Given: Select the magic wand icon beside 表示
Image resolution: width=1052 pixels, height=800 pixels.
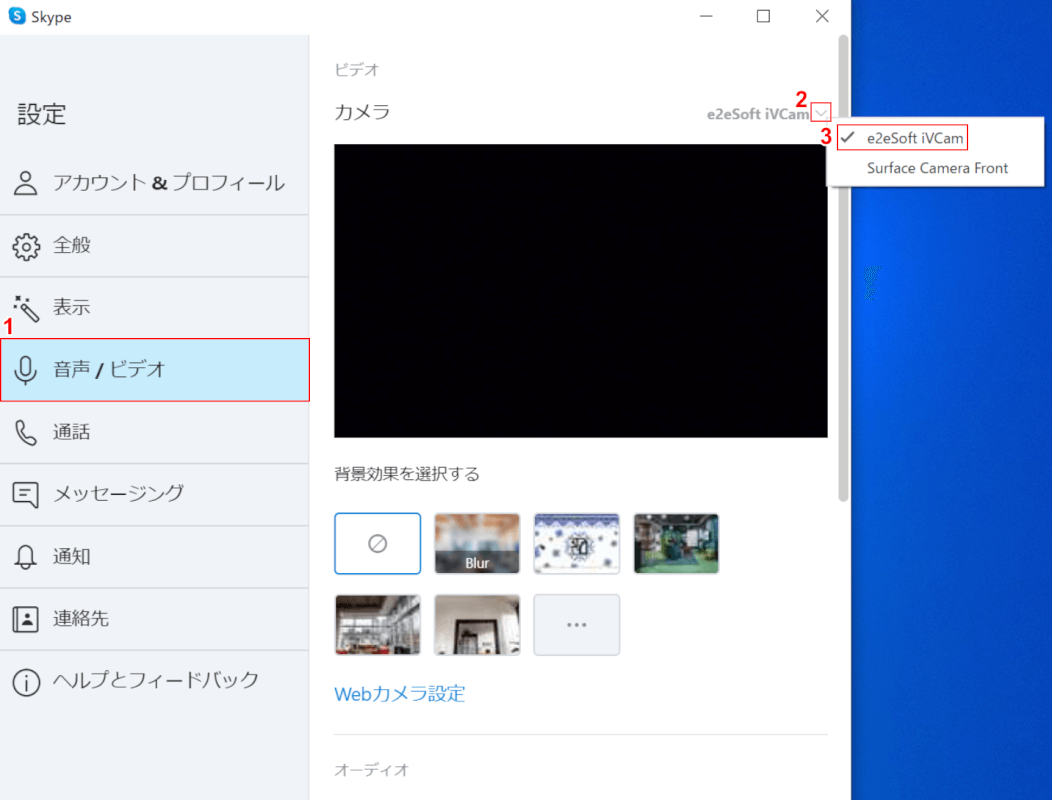Looking at the screenshot, I should tap(25, 308).
